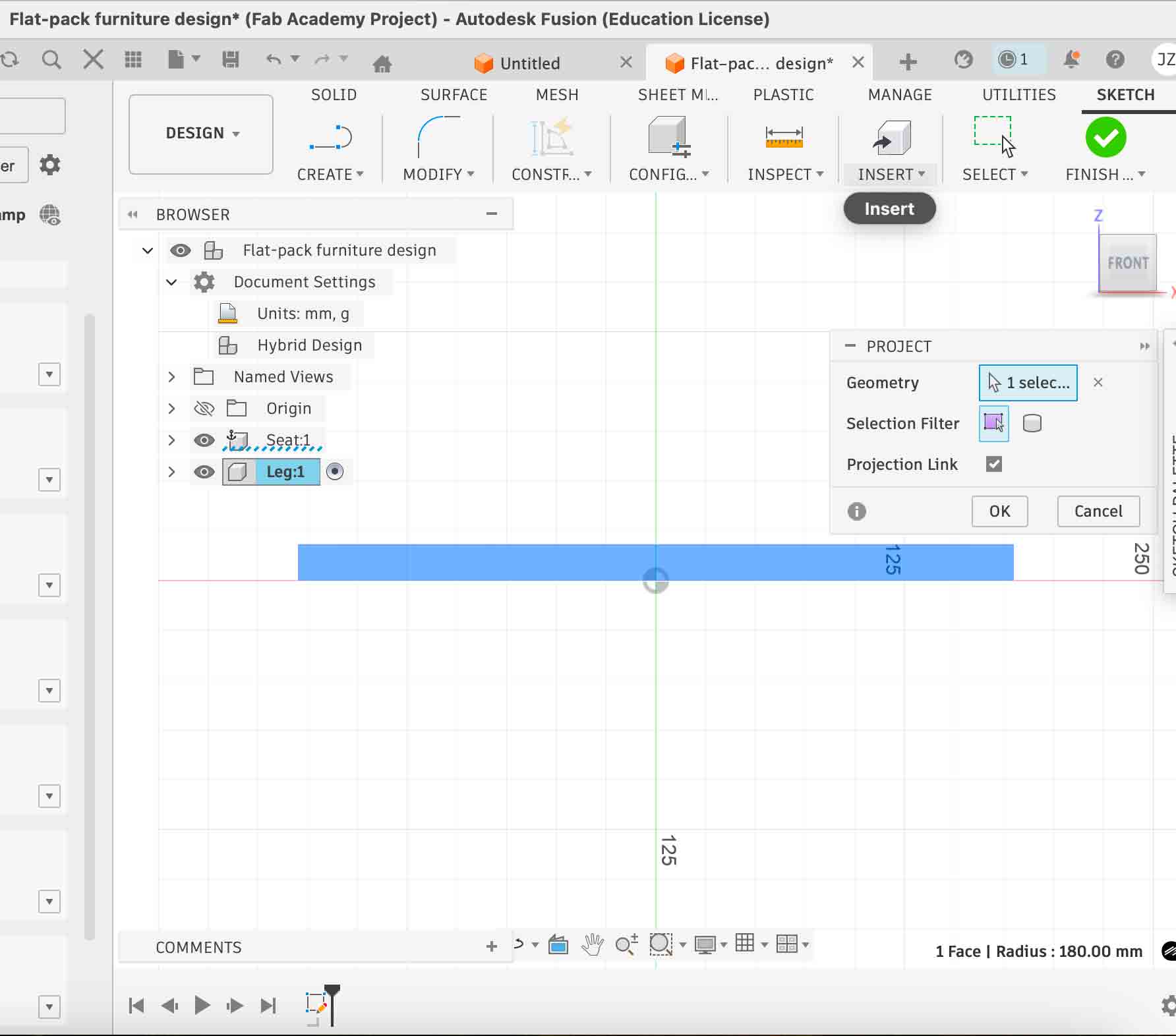Click the Undo arrow icon
The width and height of the screenshot is (1176, 1036).
(274, 60)
